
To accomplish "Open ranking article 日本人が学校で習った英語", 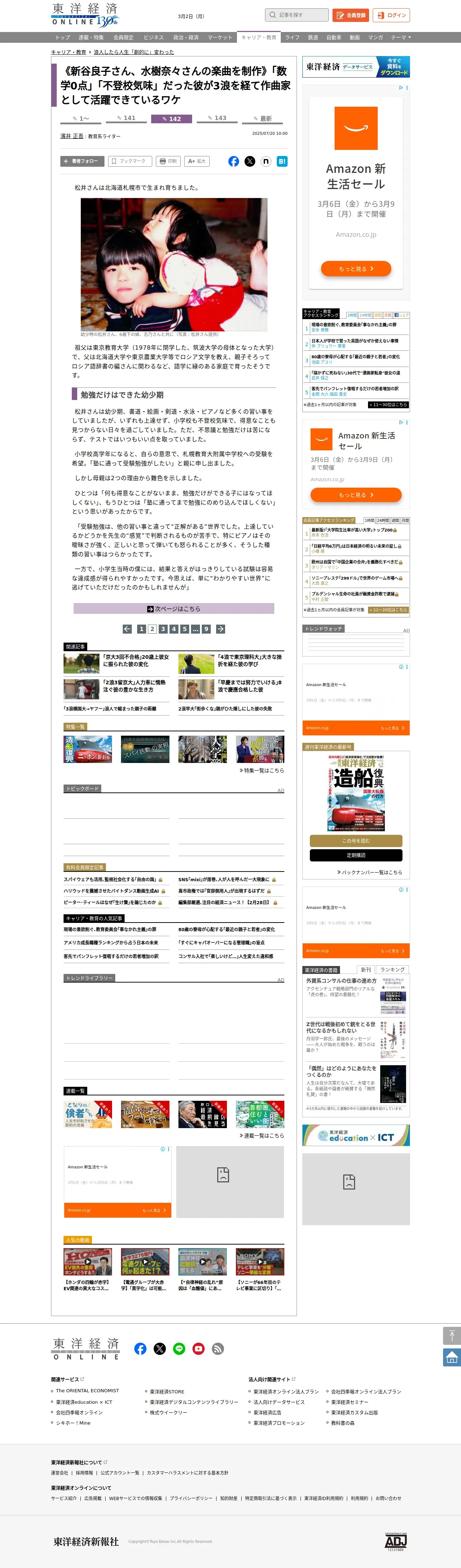I will 355,341.
